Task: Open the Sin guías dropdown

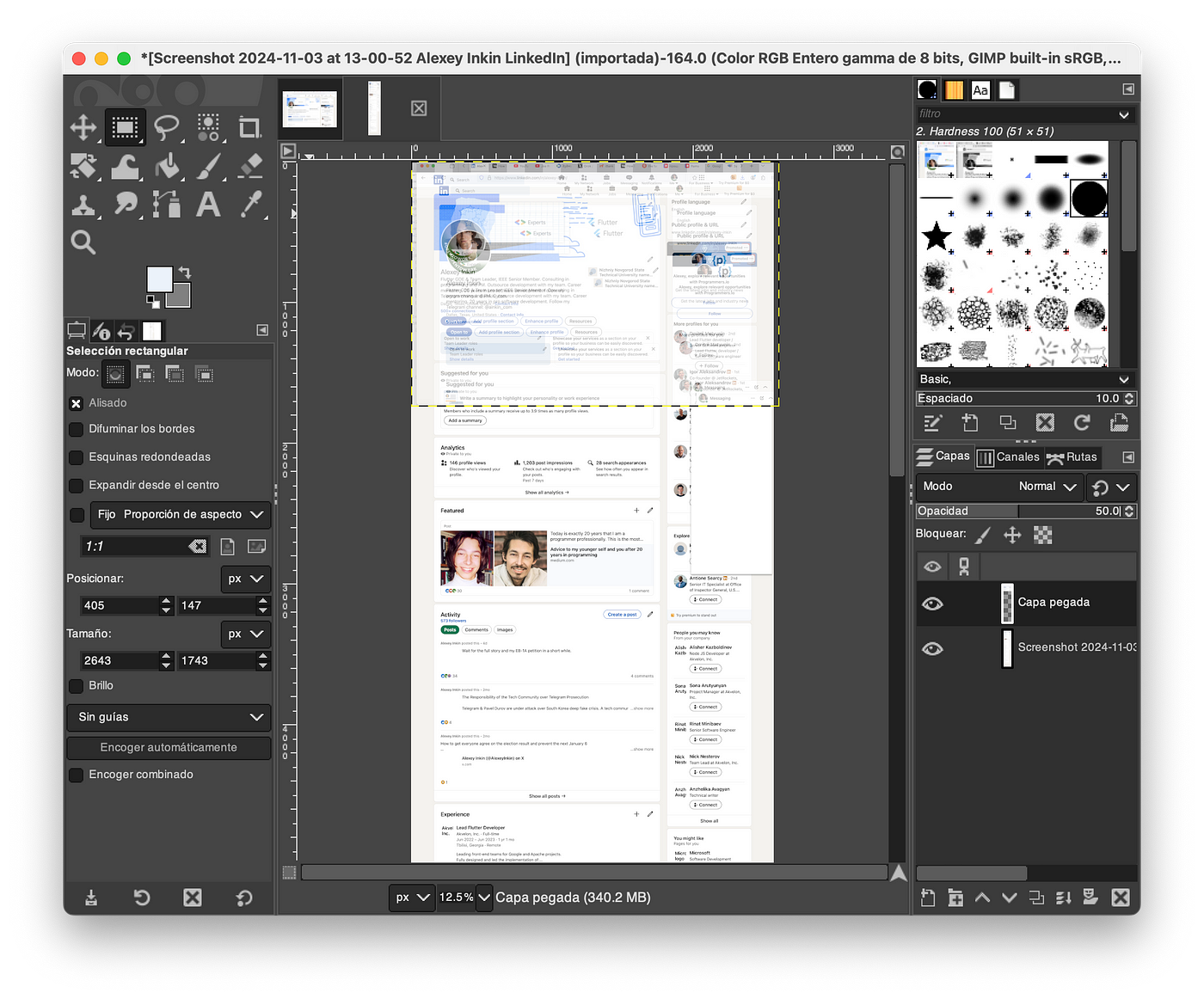Action: [x=169, y=717]
